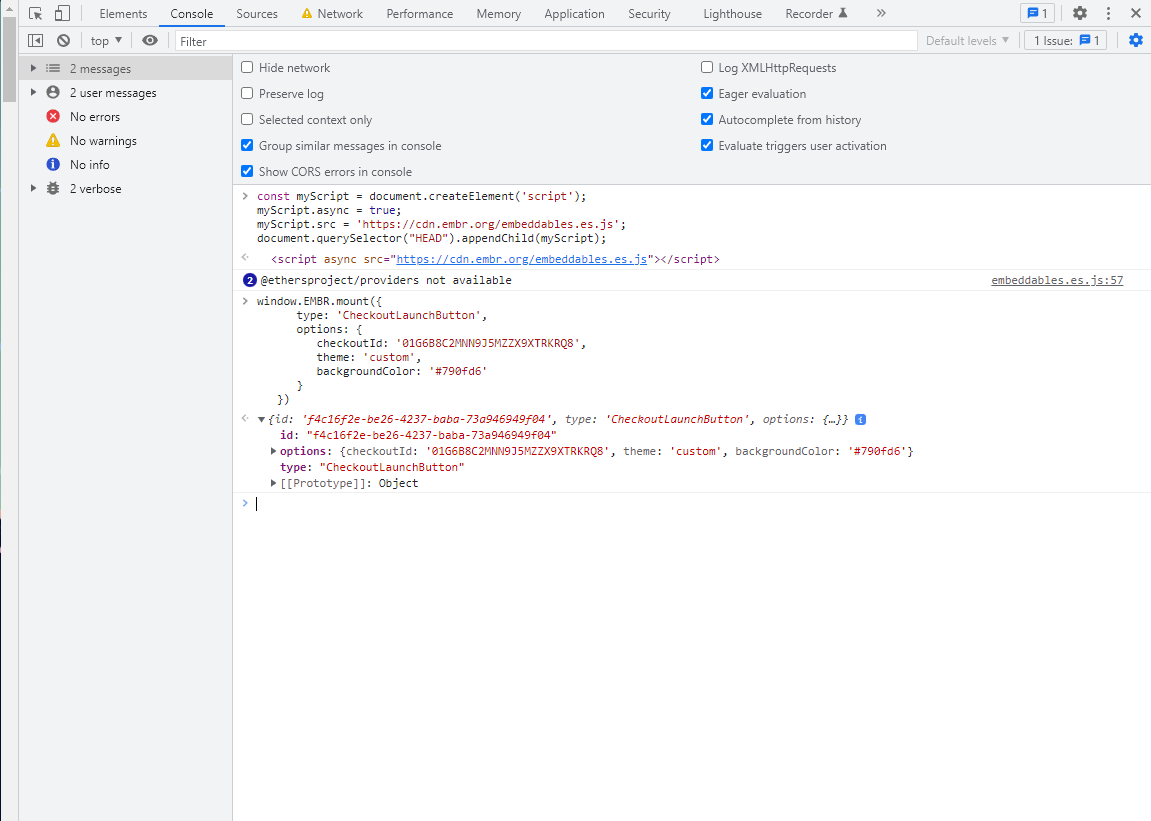Clear the console

(64, 40)
